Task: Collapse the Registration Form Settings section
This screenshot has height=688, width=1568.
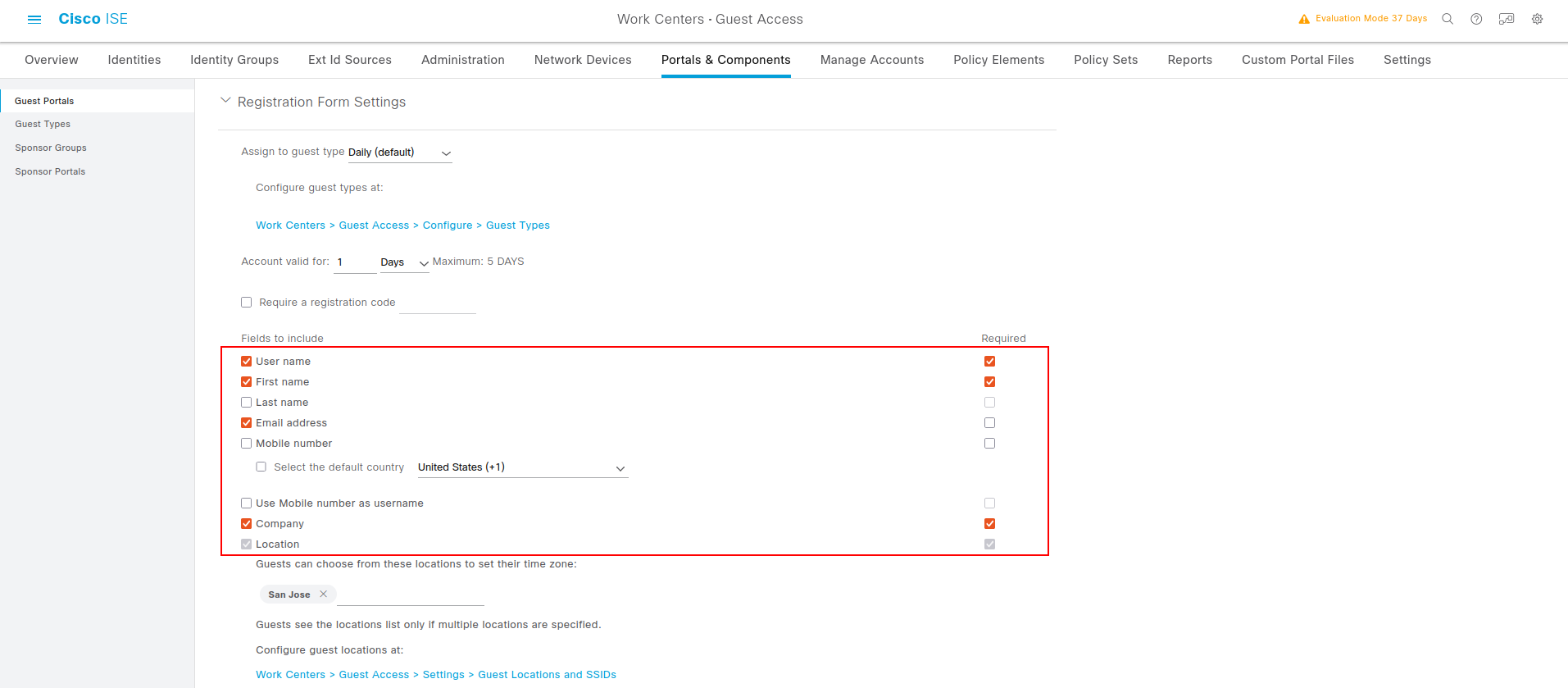Action: 225,101
